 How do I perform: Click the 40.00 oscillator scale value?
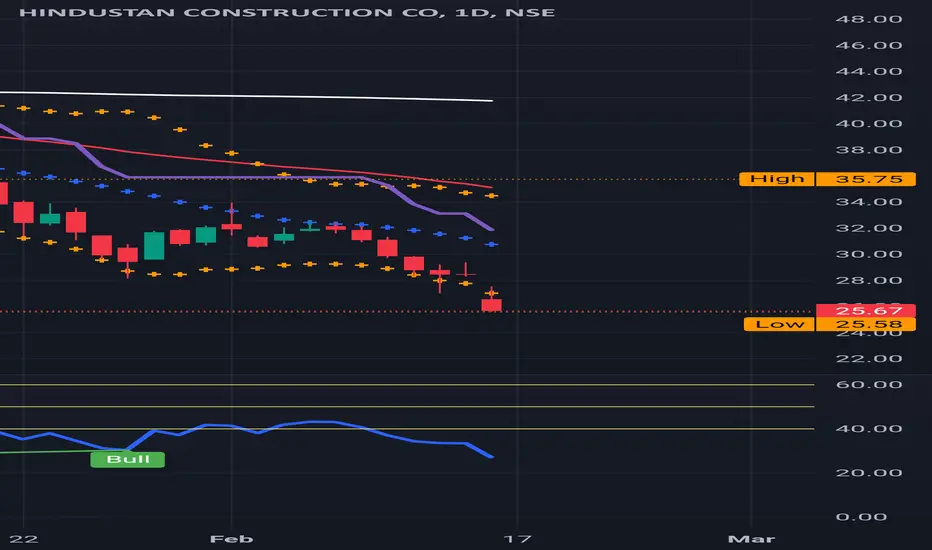[868, 429]
